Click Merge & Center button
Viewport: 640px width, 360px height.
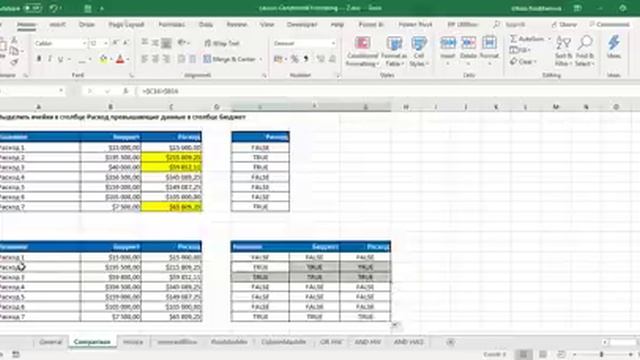pyautogui.click(x=229, y=60)
